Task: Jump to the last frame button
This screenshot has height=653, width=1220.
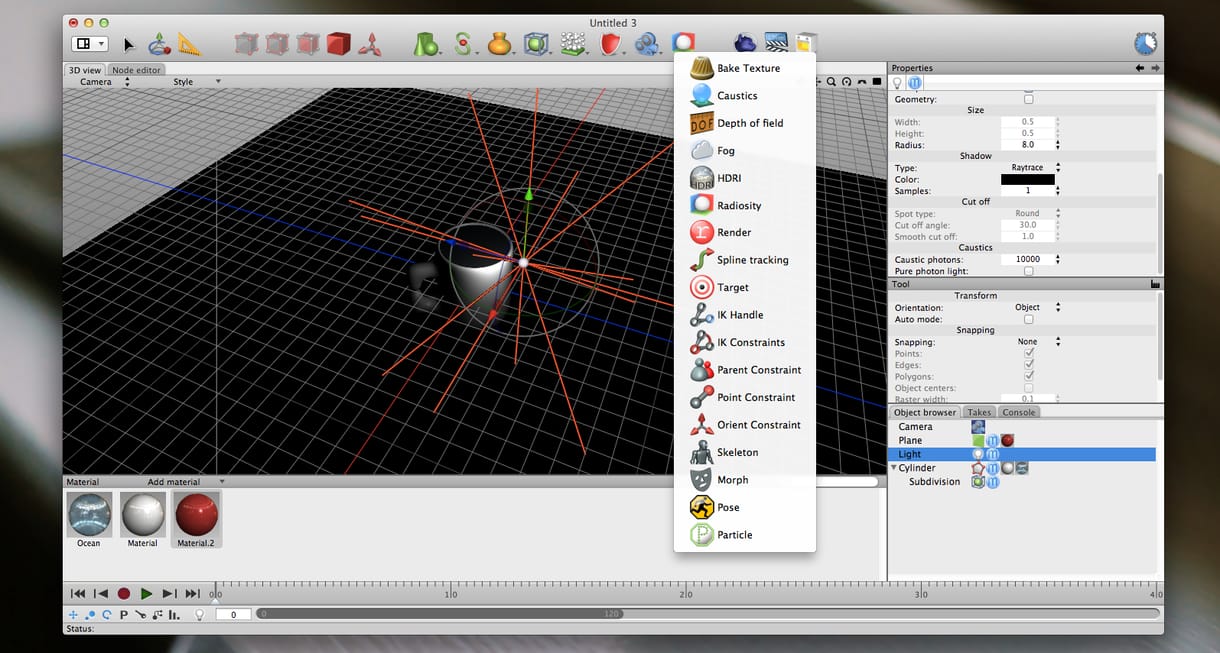Action: pos(193,594)
